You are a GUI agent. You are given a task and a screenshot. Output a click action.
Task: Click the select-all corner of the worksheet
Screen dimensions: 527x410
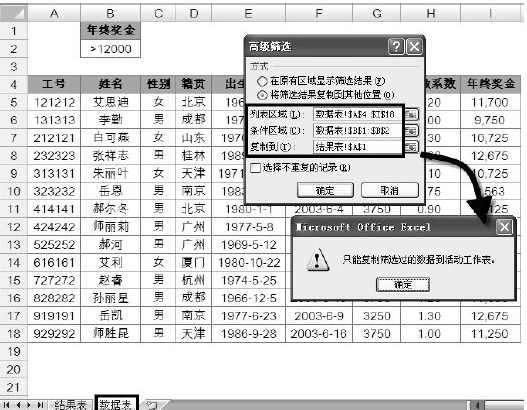pos(13,13)
